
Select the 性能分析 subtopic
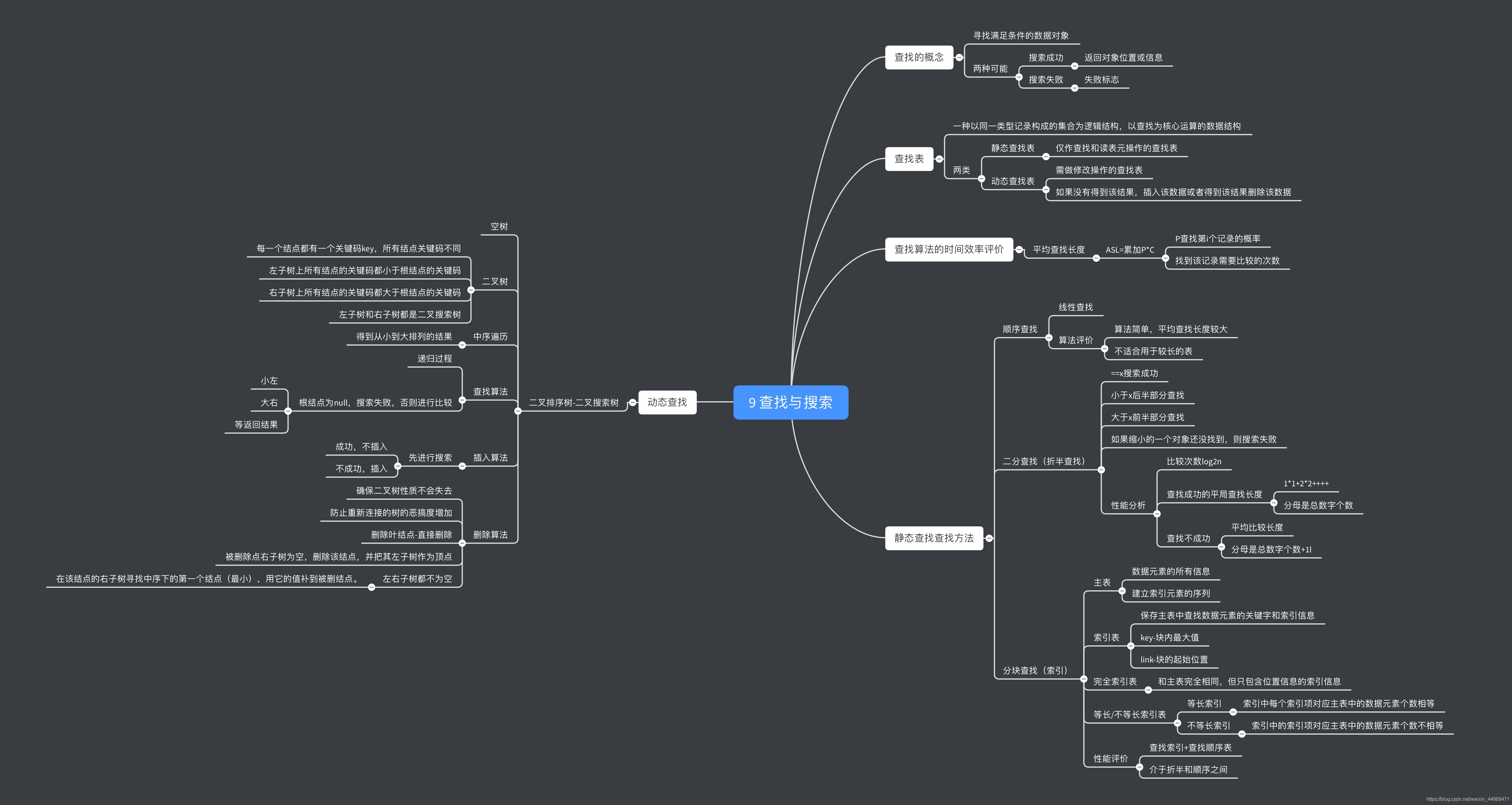click(x=1127, y=505)
